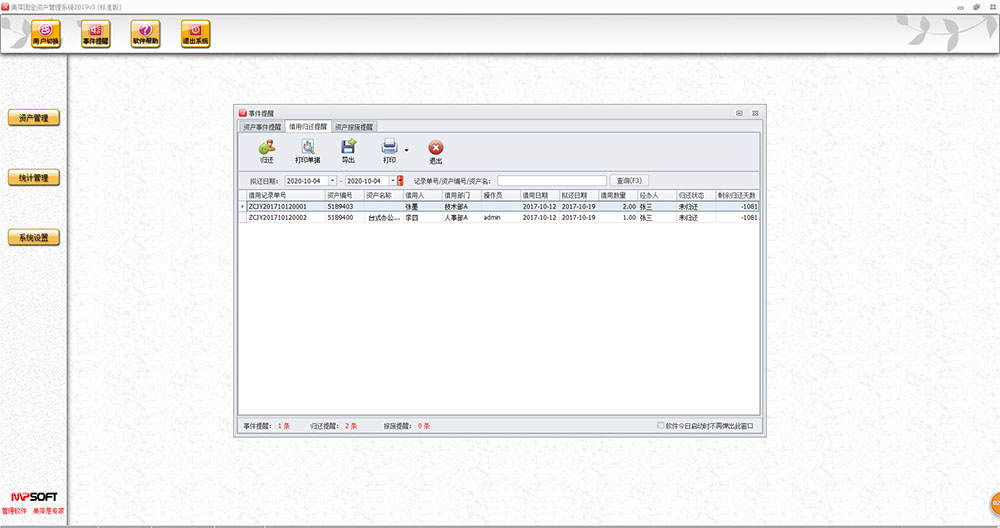The width and height of the screenshot is (1000, 528).
Task: Switch to the 资产事件提醒 tab
Action: tap(261, 127)
